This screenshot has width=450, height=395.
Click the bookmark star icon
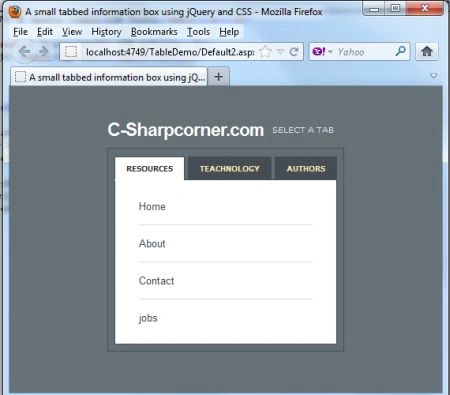[265, 52]
